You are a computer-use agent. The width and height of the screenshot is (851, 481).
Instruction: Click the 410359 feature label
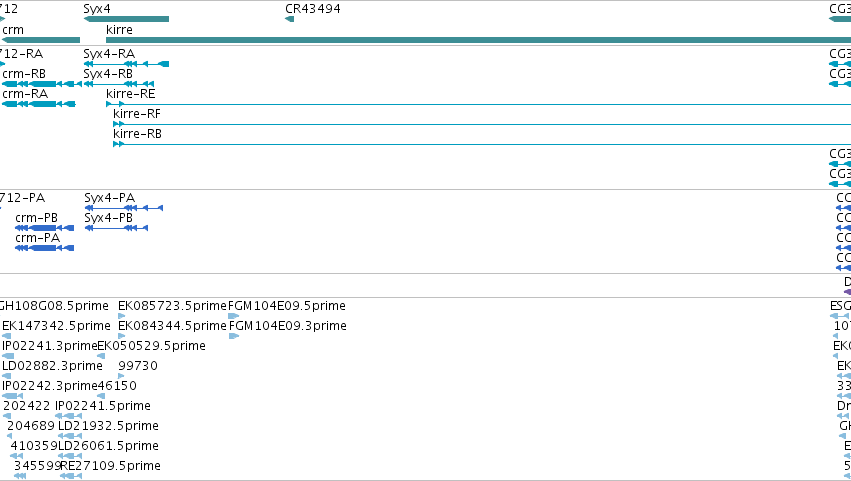point(34,446)
